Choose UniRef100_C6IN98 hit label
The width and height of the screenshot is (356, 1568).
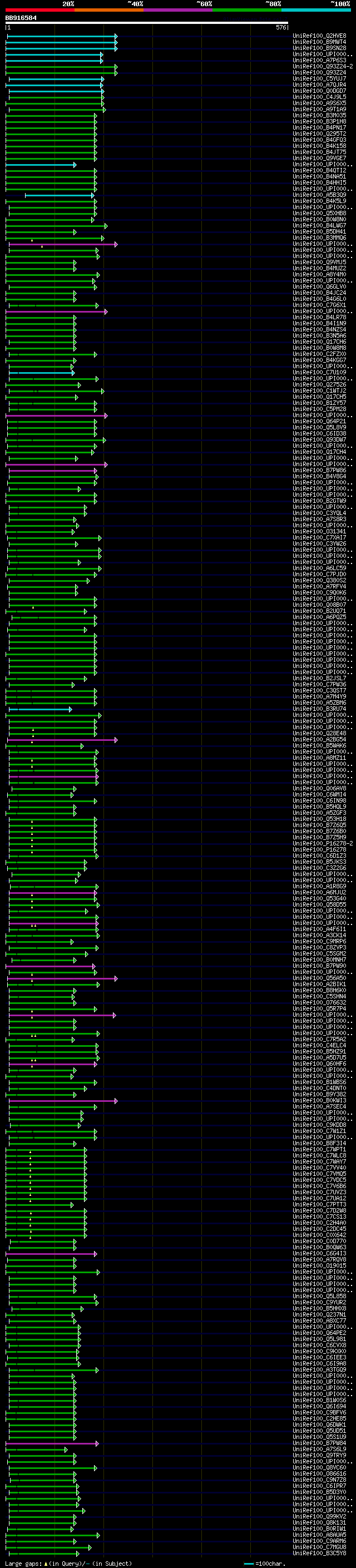coord(319,800)
